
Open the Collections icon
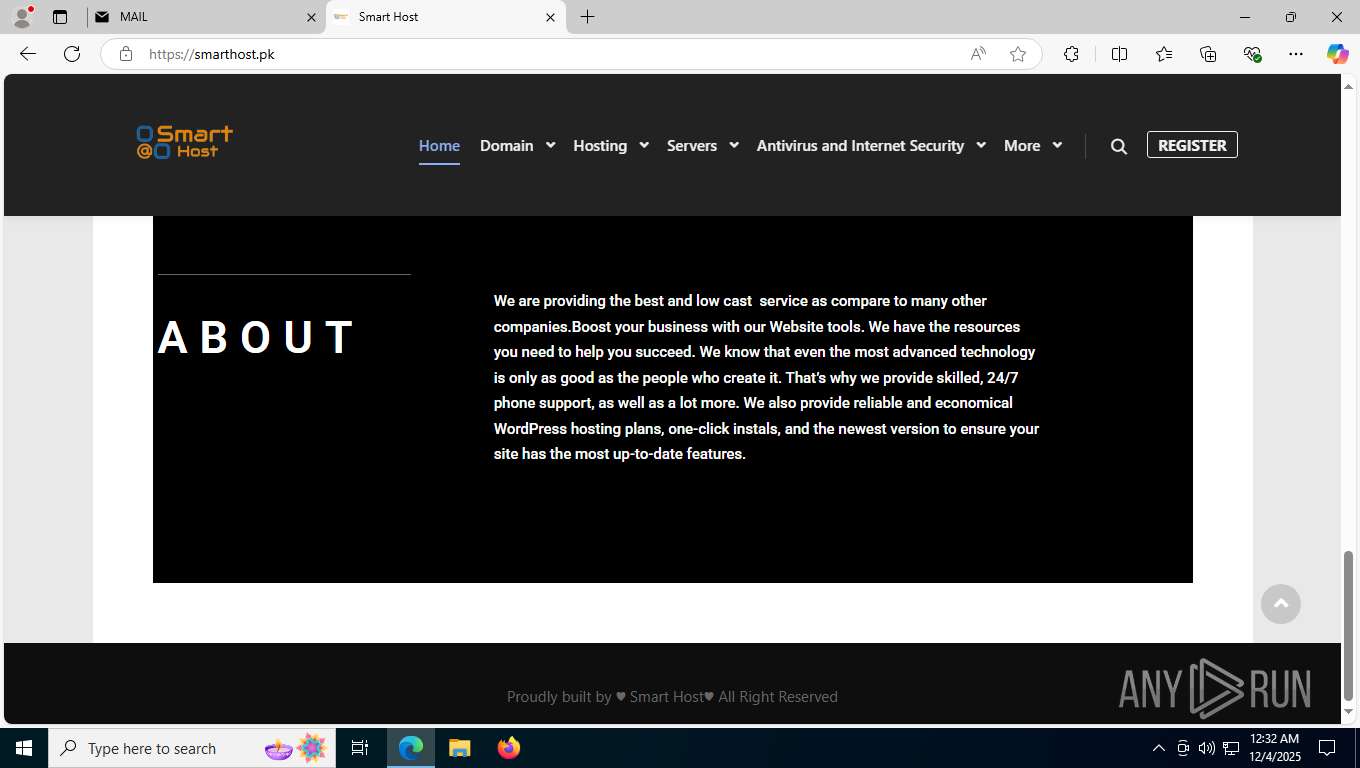1208,54
